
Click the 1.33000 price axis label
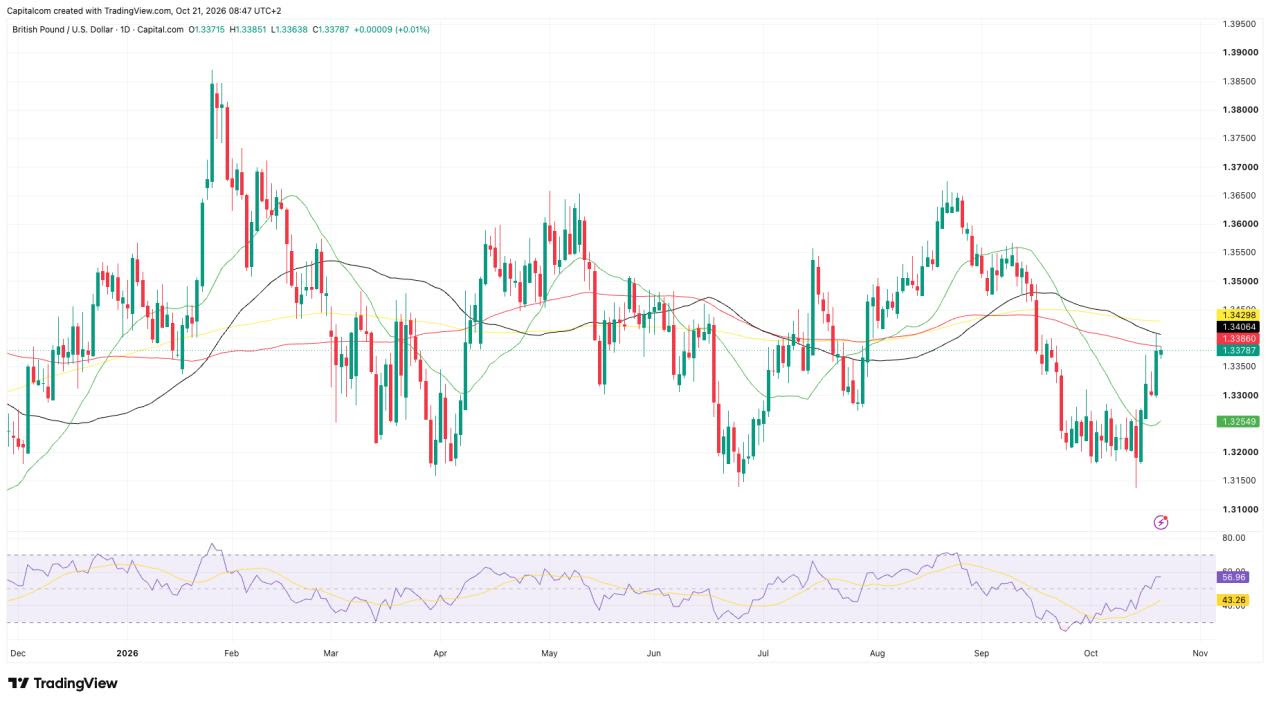coord(1240,395)
